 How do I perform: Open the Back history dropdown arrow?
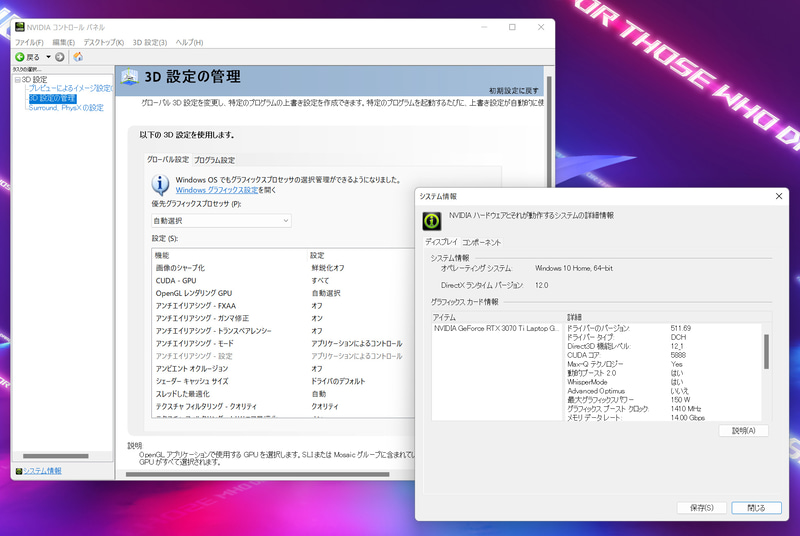[x=48, y=57]
